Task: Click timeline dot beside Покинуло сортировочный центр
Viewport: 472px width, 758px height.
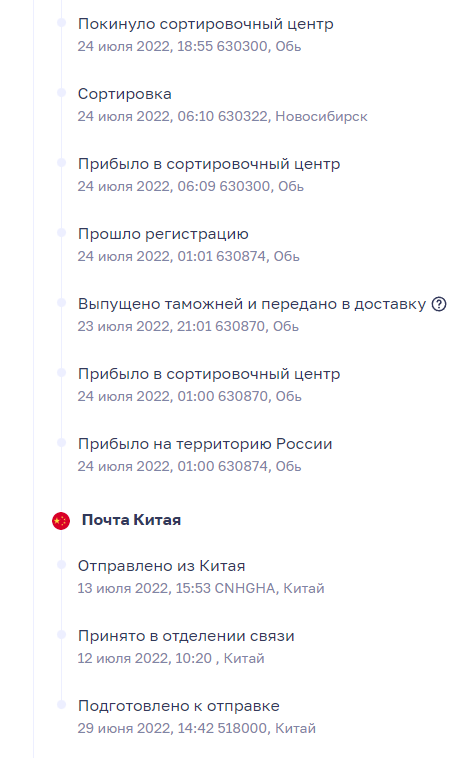Action: pos(61,23)
